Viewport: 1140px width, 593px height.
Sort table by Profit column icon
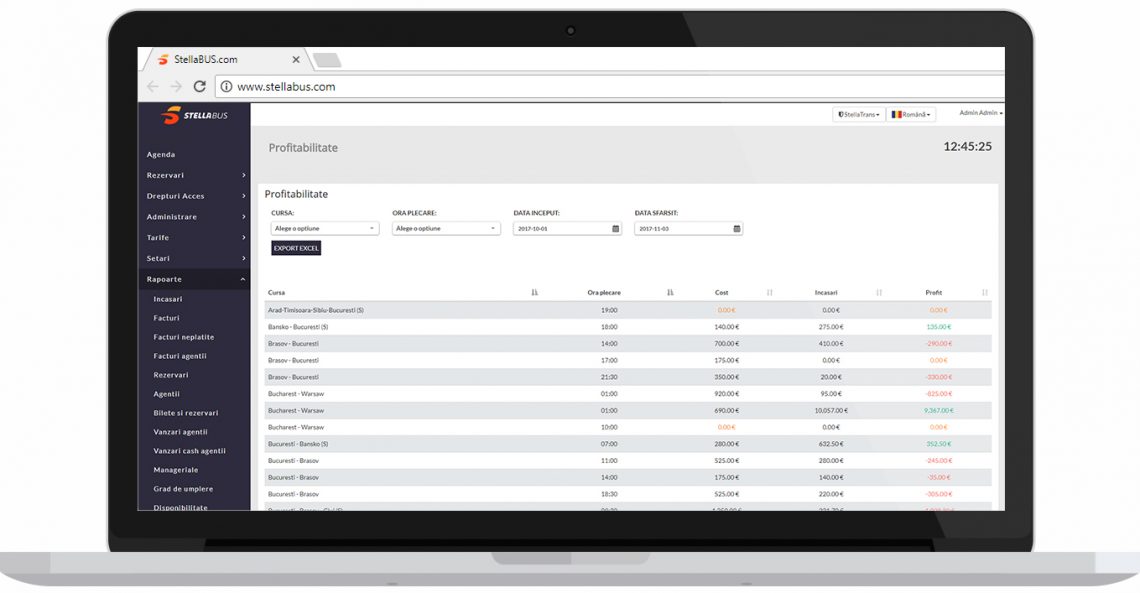click(x=984, y=292)
